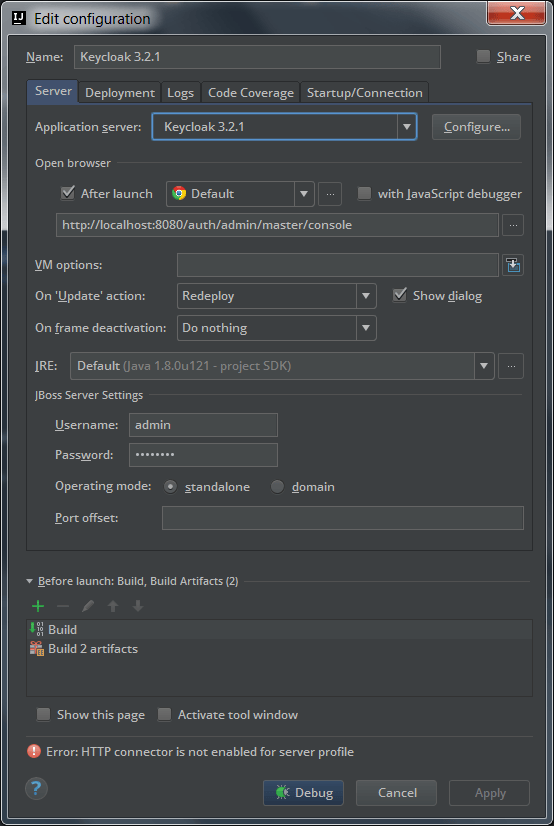This screenshot has height=826, width=554.
Task: Click the HTTP connector error message text
Action: pyautogui.click(x=200, y=752)
